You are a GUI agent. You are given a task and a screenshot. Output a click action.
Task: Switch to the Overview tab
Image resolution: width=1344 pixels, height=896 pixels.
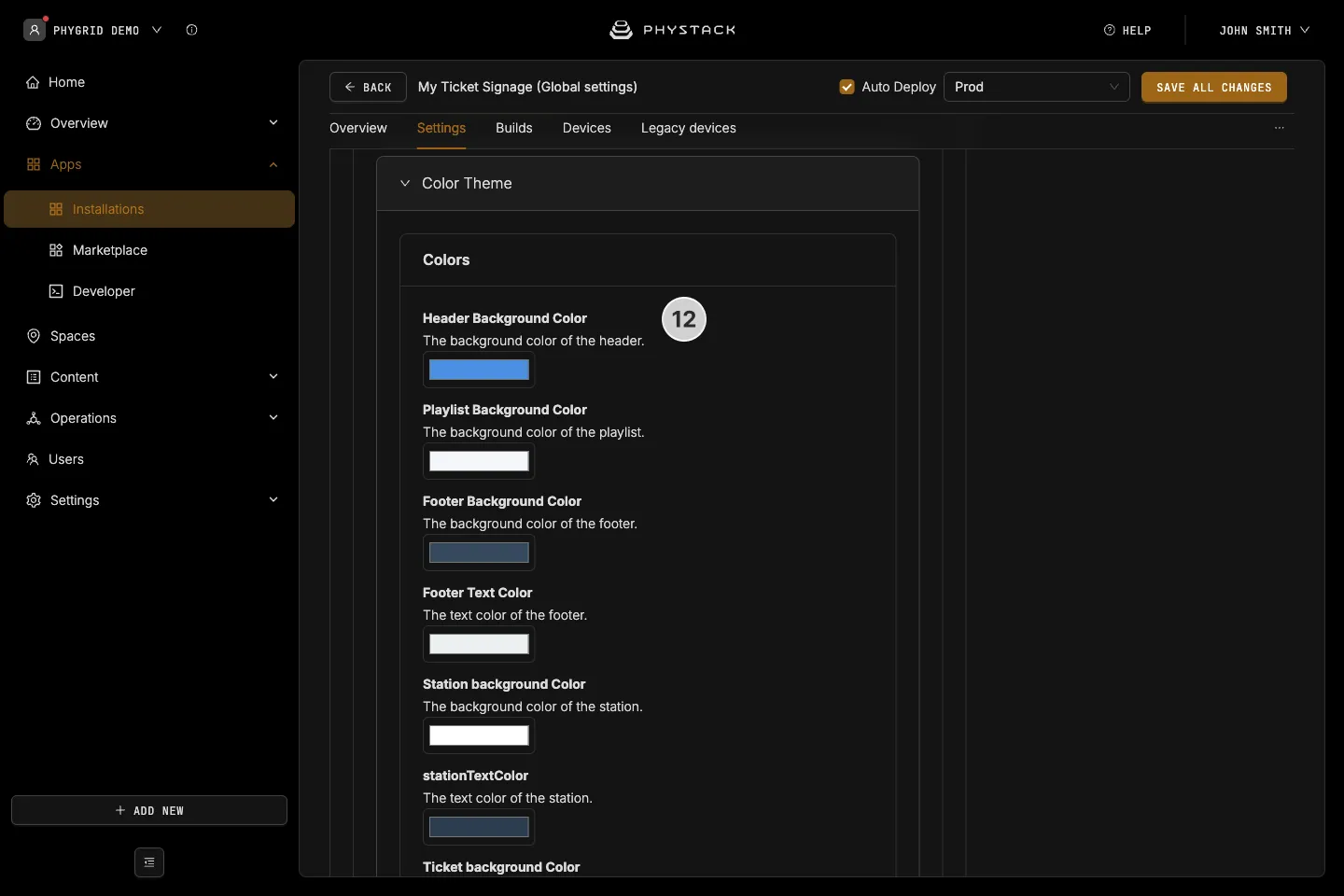point(358,128)
